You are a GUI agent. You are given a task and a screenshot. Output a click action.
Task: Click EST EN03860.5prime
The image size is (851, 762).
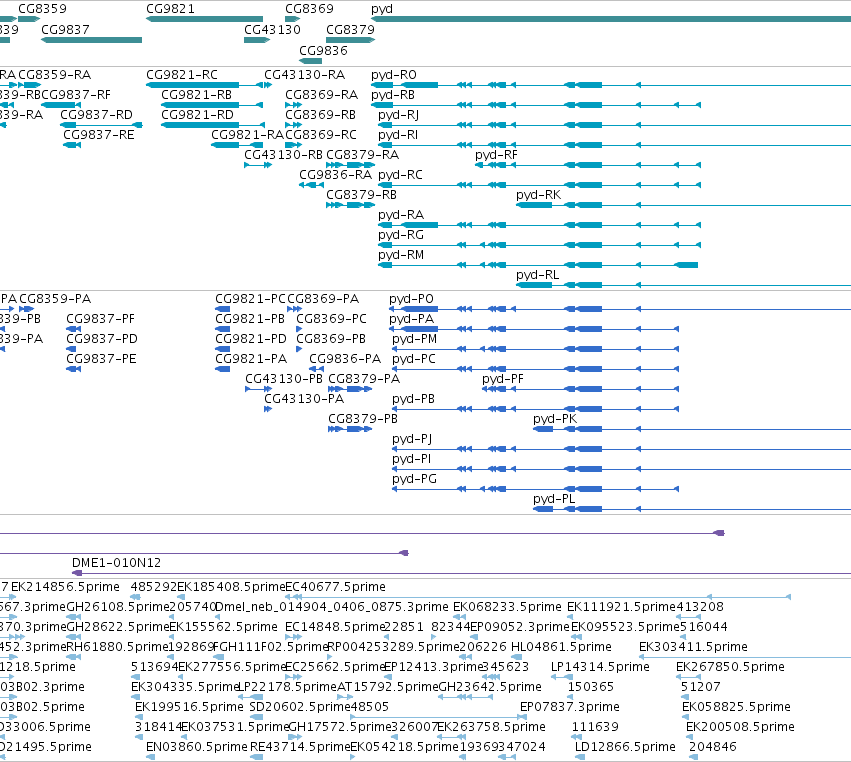coord(197,747)
